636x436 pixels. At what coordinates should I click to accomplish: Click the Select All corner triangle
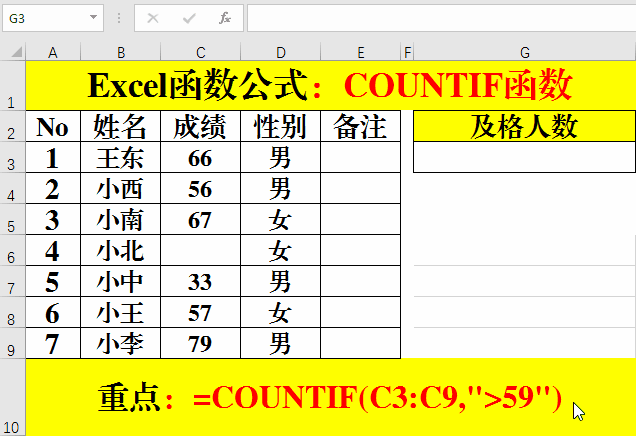pos(16,52)
